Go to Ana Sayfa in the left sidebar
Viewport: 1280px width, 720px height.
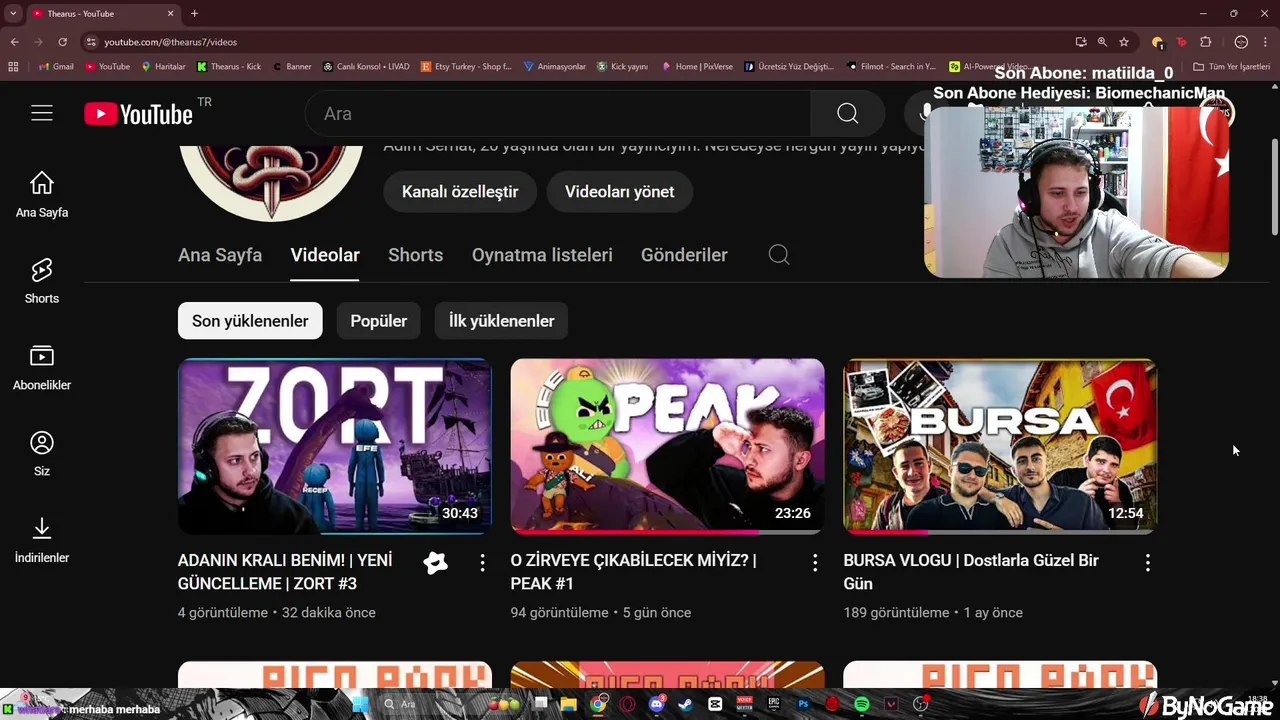point(41,195)
